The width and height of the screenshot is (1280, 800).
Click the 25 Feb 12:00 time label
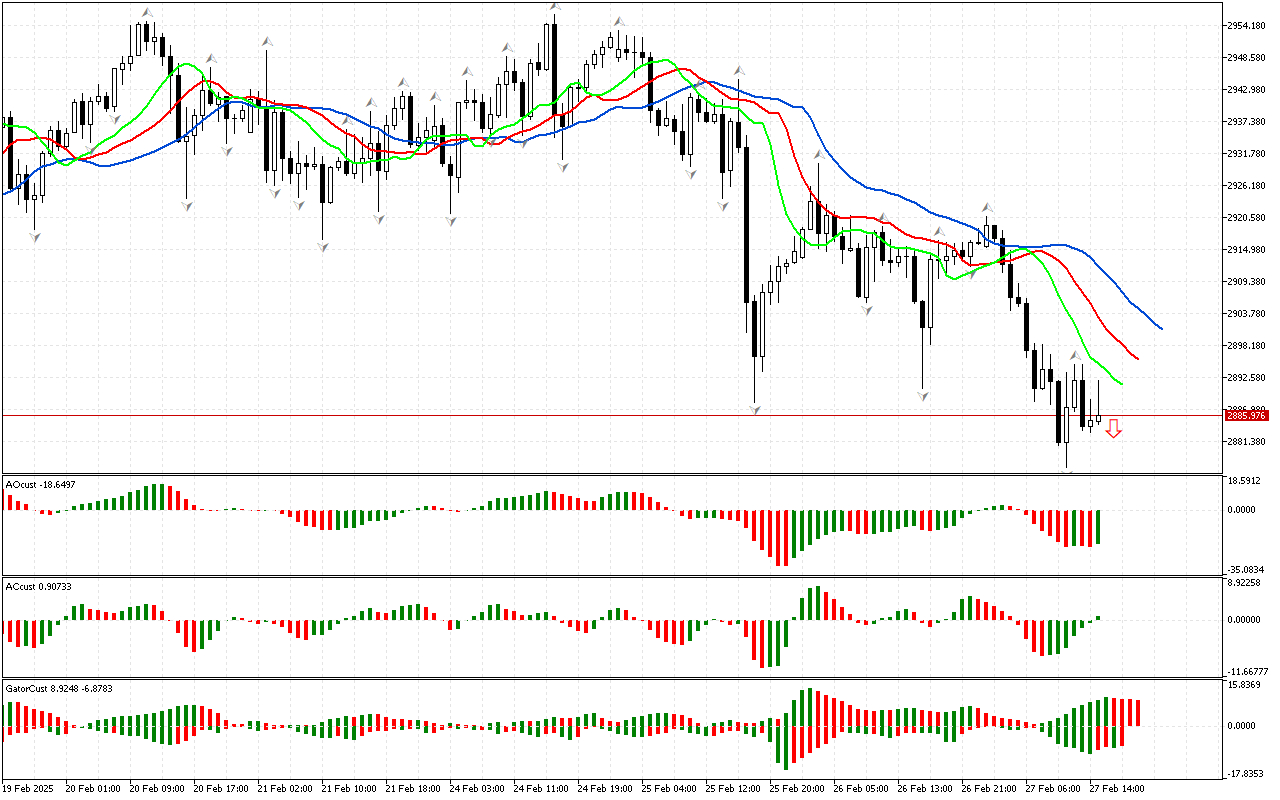coord(733,788)
